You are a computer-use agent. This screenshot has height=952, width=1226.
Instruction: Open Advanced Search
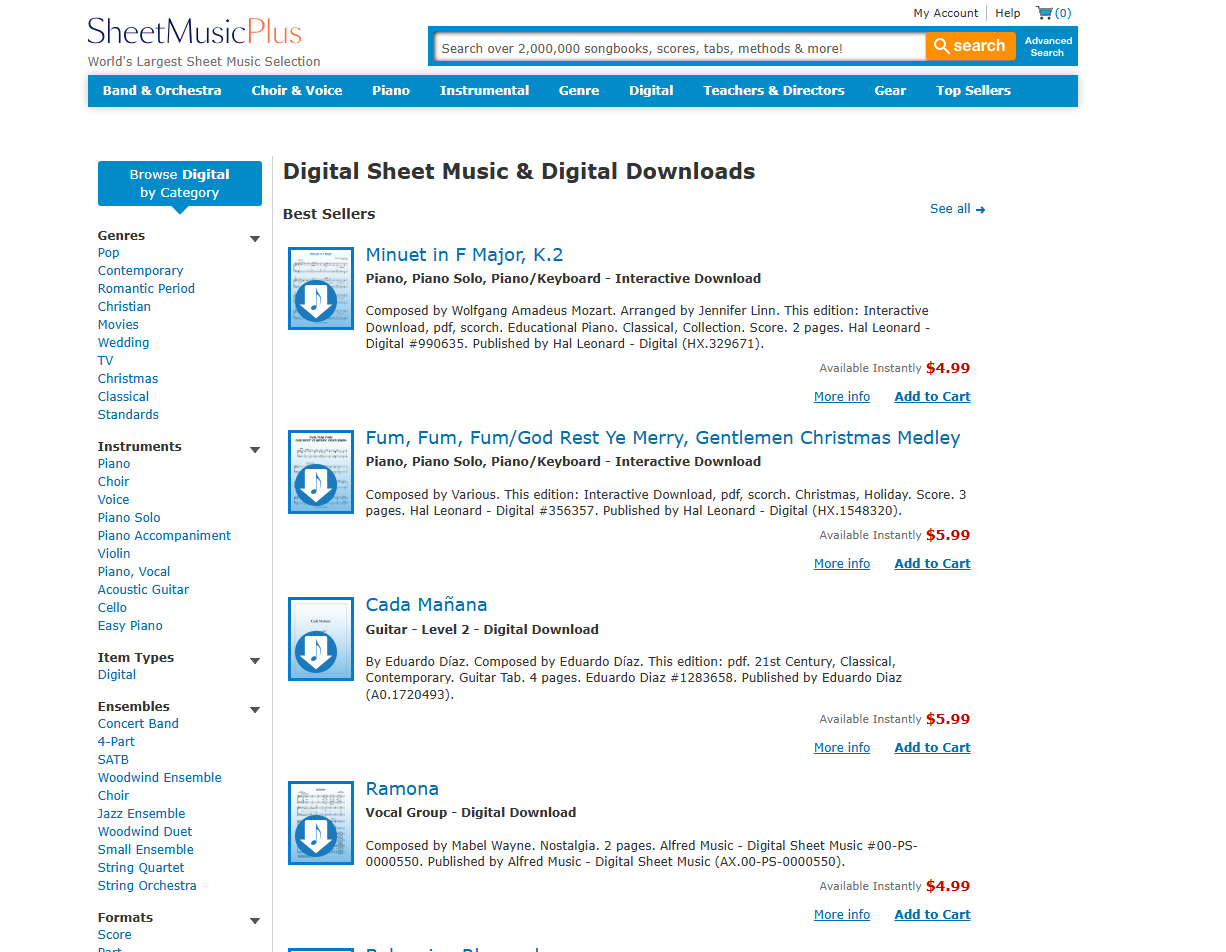pos(1047,46)
